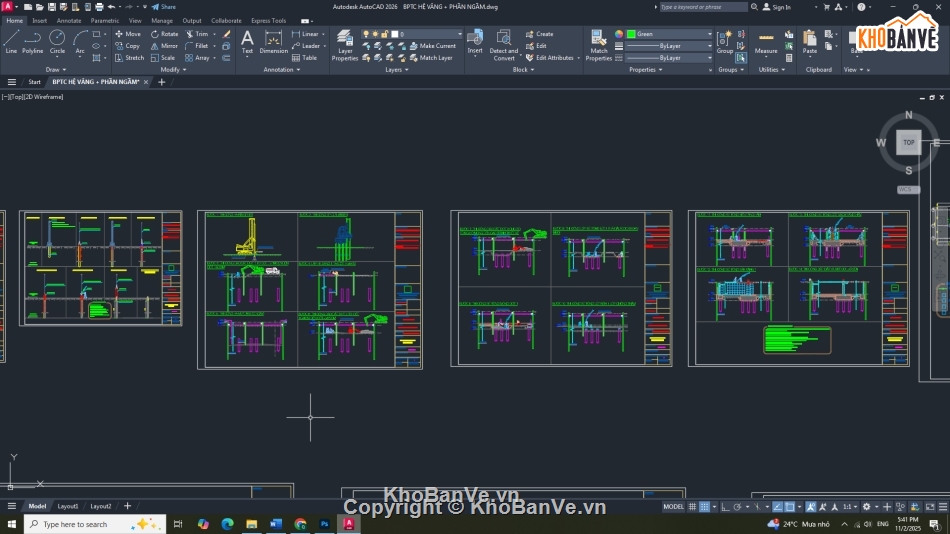Expand the Modify panel flyout

point(170,70)
